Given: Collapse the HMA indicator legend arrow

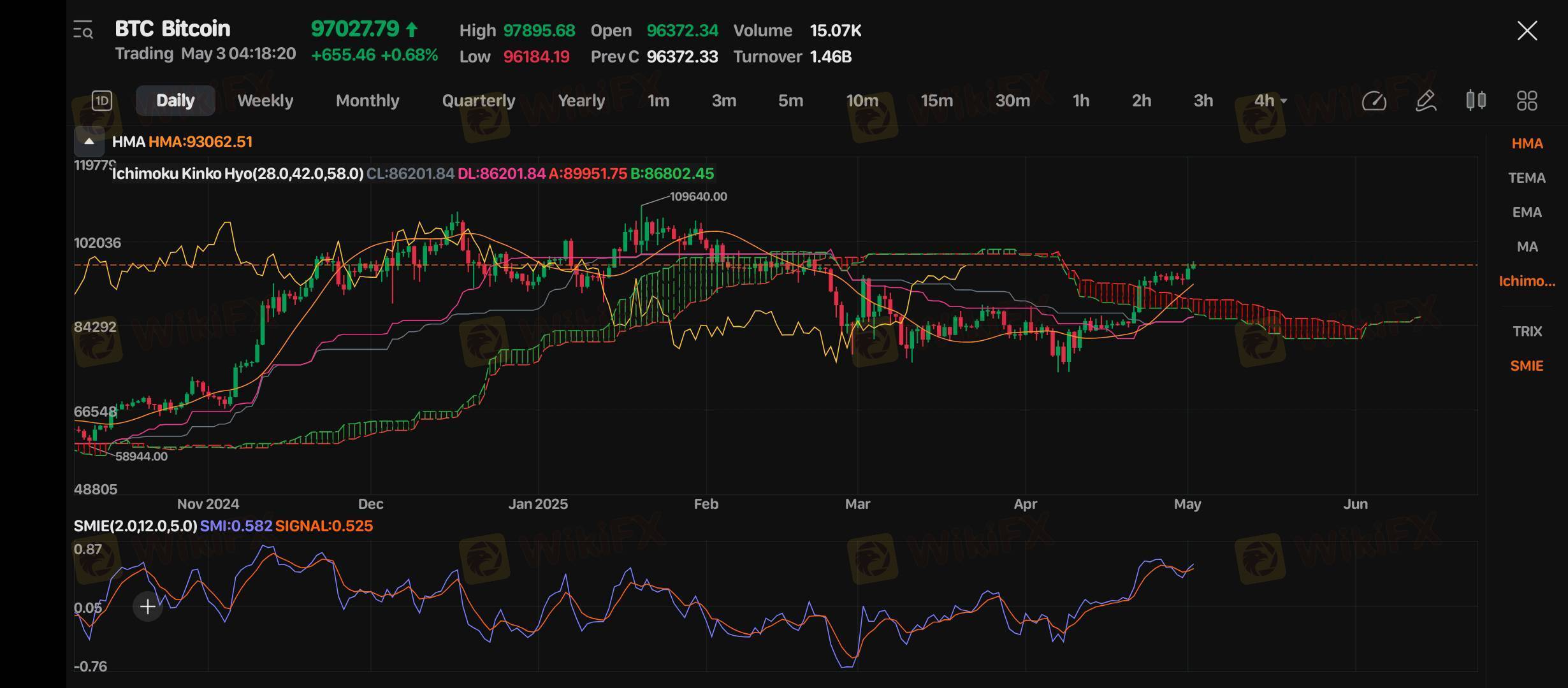Looking at the screenshot, I should 89,141.
